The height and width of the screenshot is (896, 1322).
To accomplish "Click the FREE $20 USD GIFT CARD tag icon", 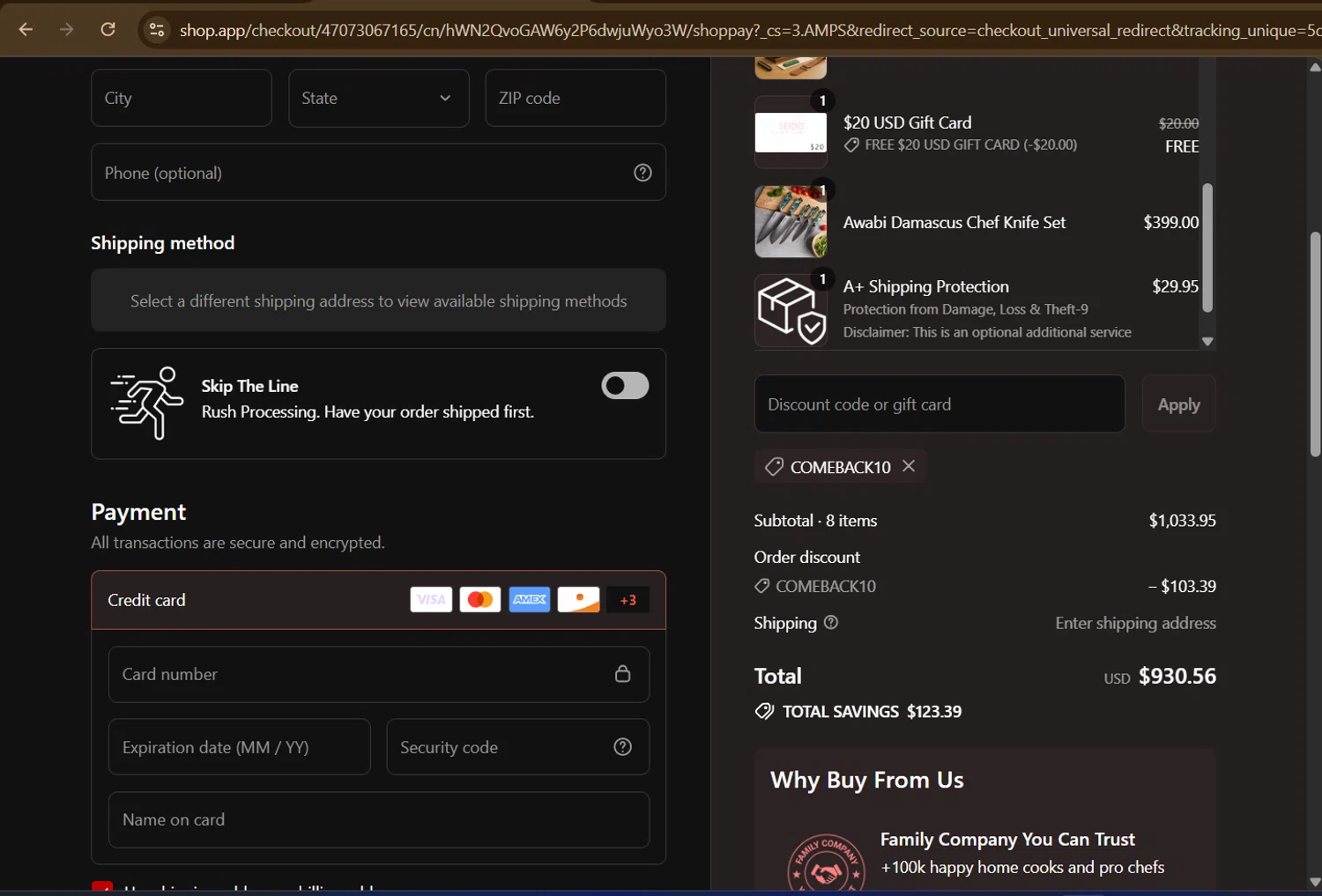I will click(851, 144).
